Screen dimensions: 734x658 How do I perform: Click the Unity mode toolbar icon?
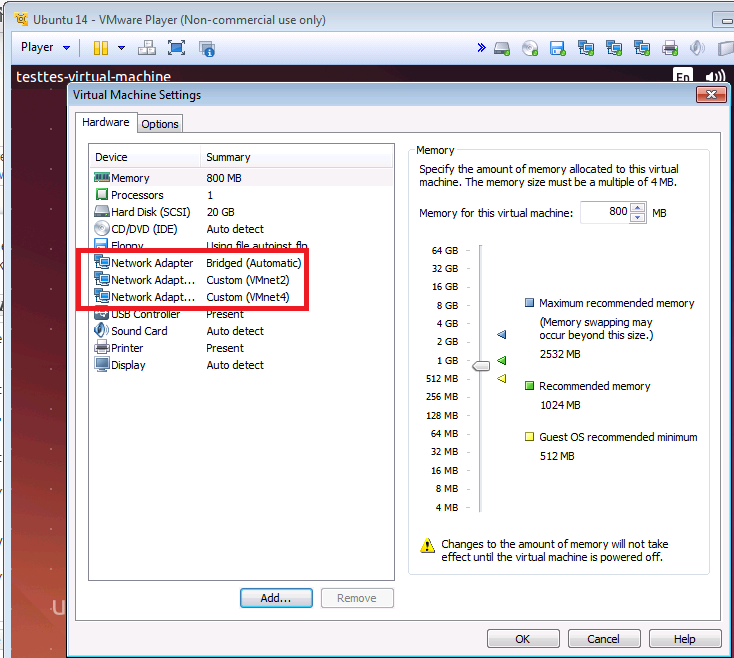[x=207, y=47]
